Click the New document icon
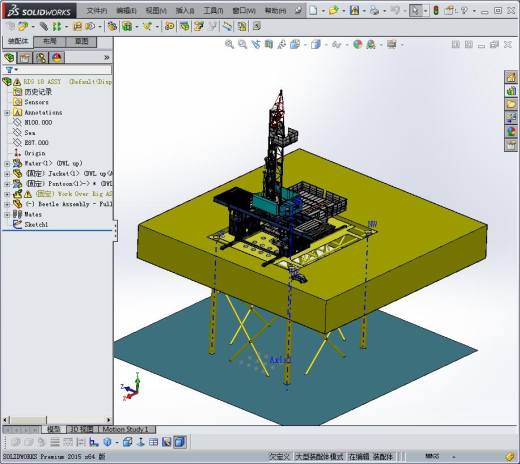 [x=313, y=11]
